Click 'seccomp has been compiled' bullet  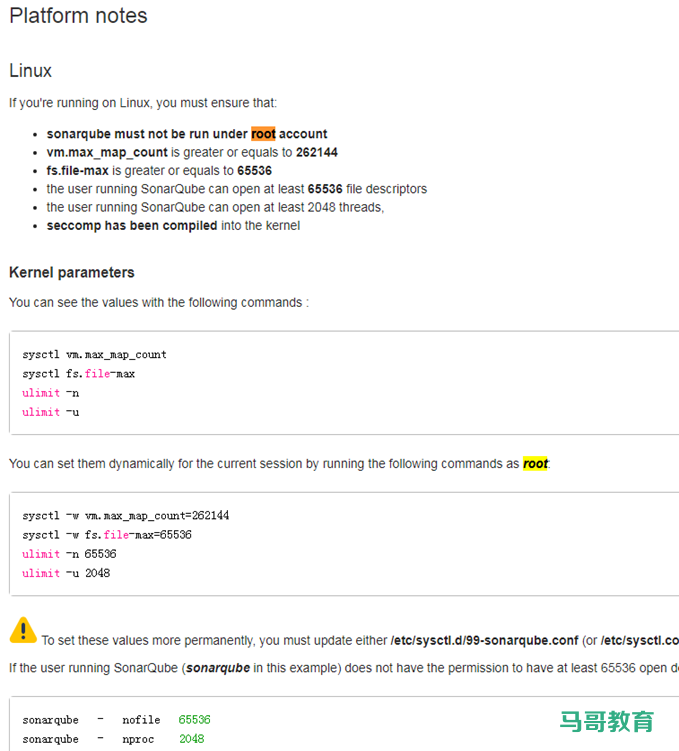click(173, 226)
